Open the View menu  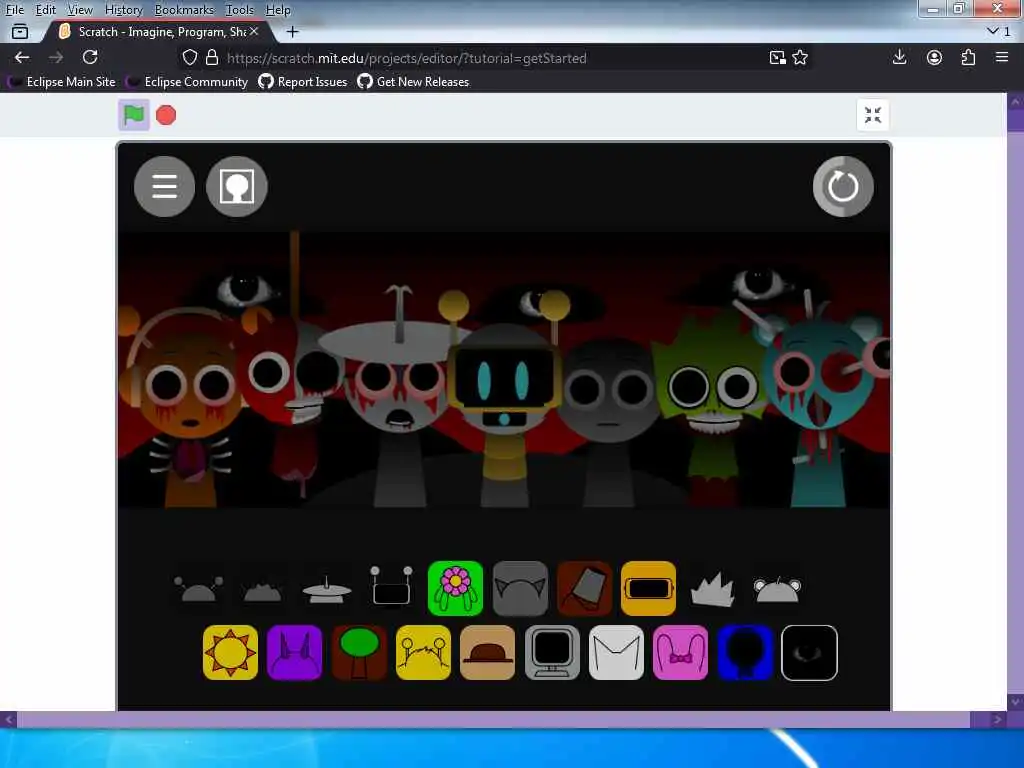(80, 10)
